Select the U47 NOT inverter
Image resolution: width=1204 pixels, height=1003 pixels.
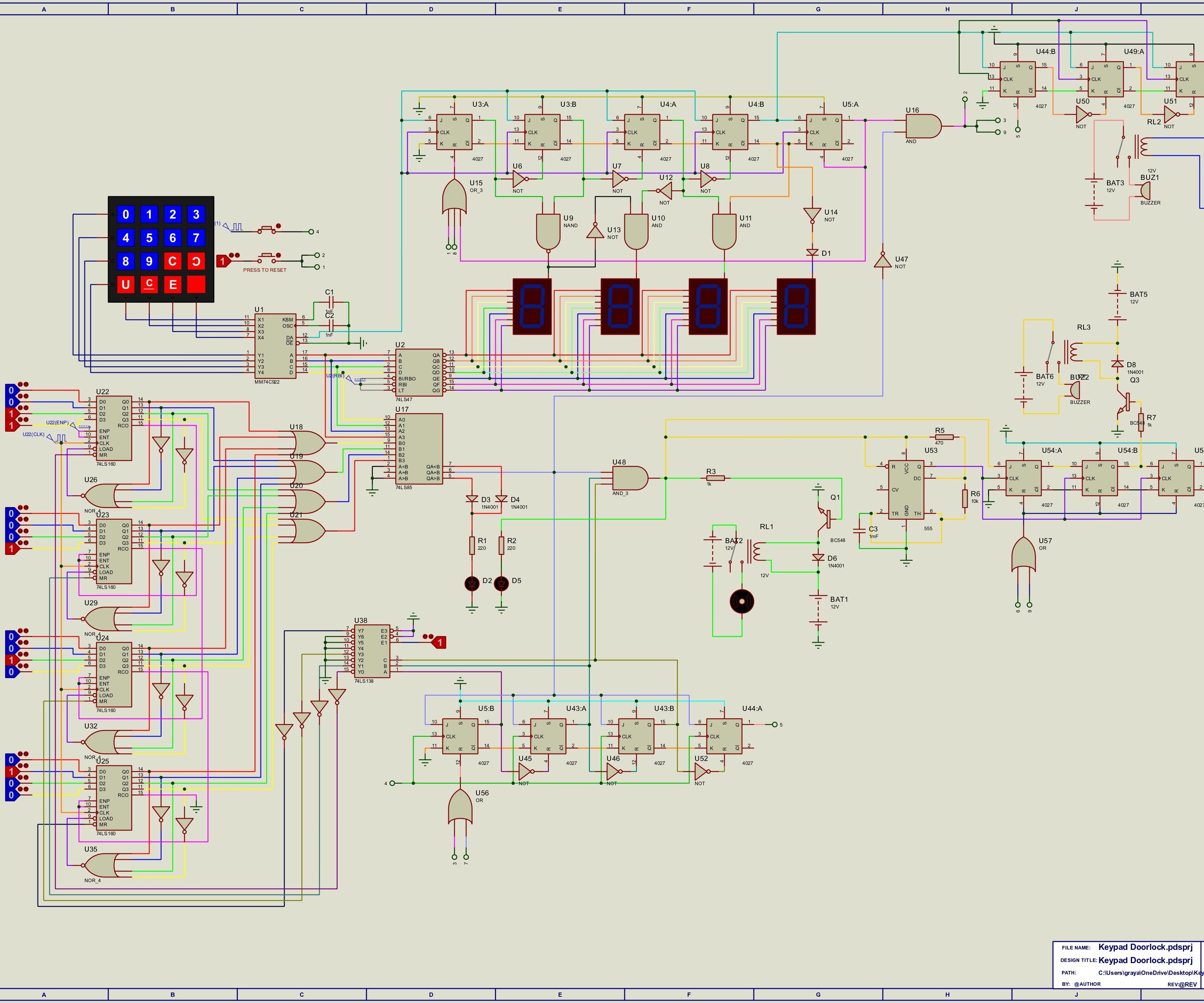[x=882, y=260]
